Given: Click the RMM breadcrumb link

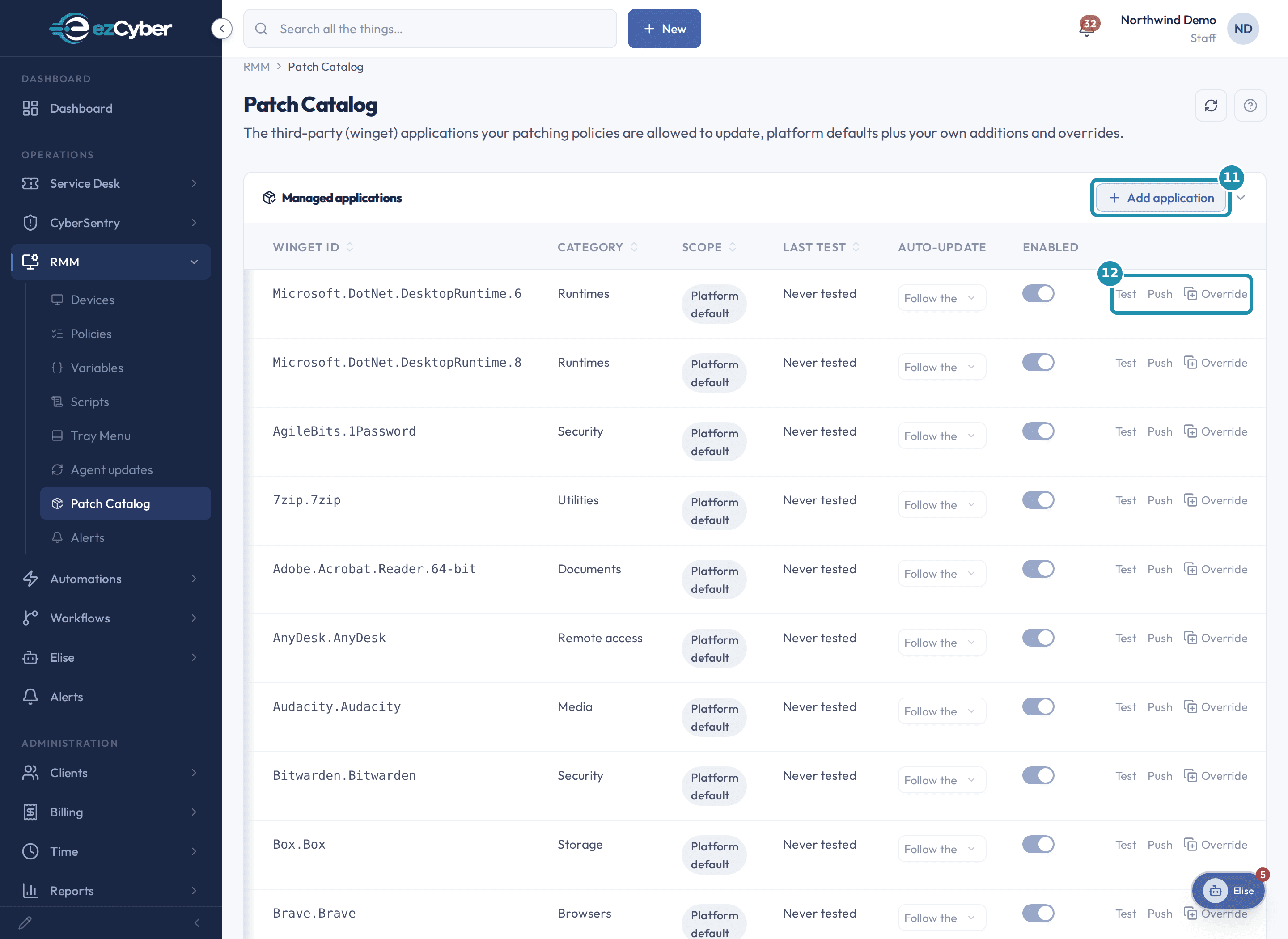Looking at the screenshot, I should tap(256, 67).
